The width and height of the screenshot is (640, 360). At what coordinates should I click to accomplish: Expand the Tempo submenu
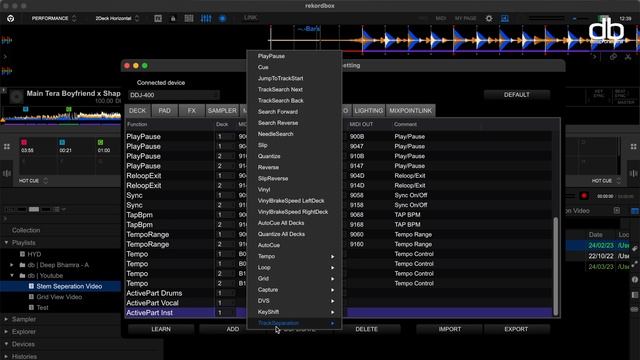pyautogui.click(x=294, y=256)
